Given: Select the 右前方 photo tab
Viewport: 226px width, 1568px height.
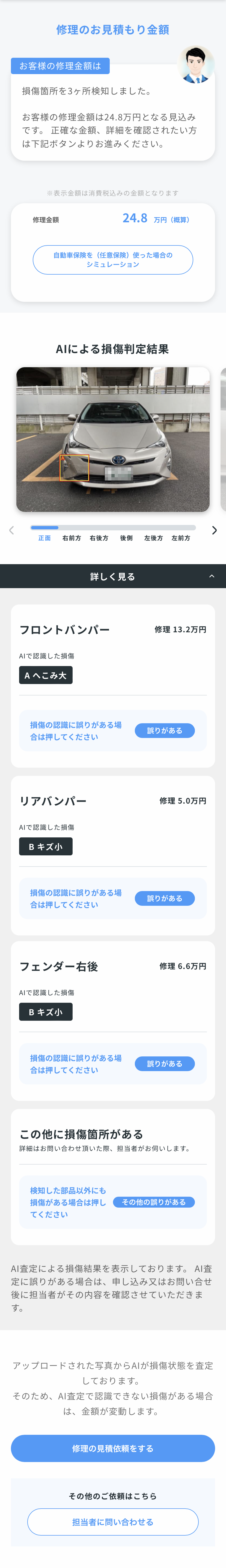Looking at the screenshot, I should pos(71,538).
